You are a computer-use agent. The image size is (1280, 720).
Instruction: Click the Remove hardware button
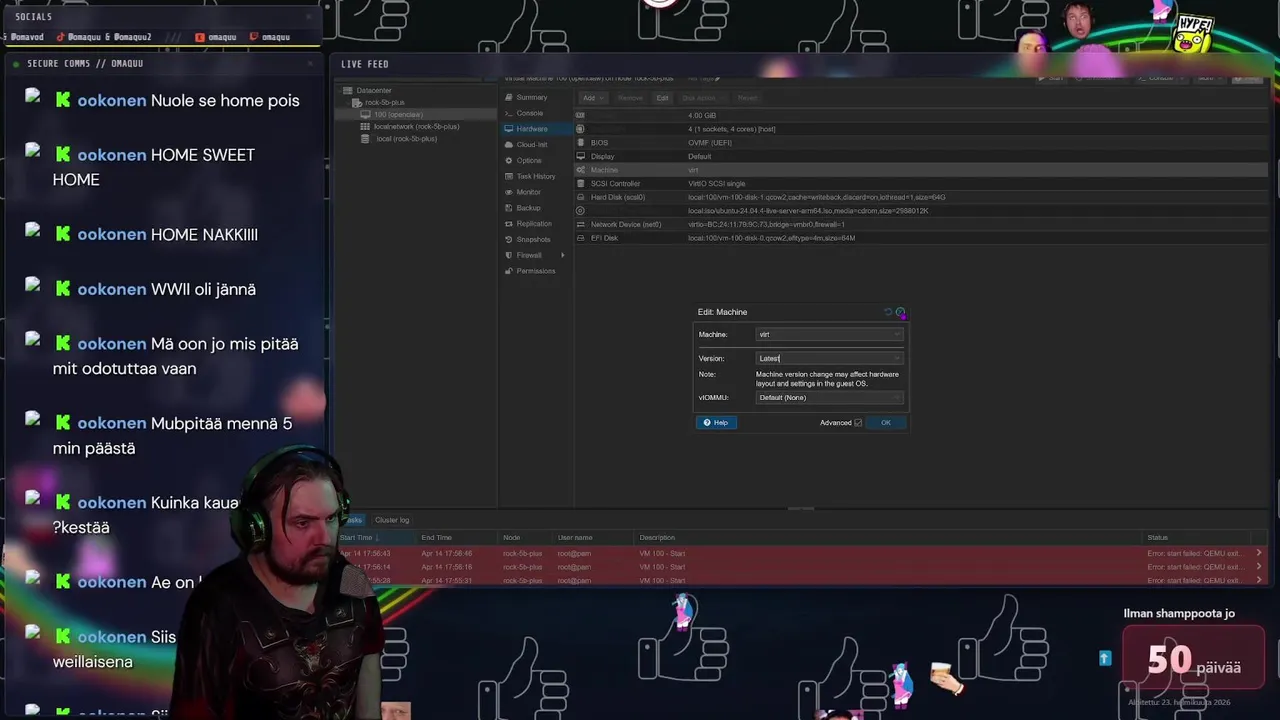[x=630, y=98]
